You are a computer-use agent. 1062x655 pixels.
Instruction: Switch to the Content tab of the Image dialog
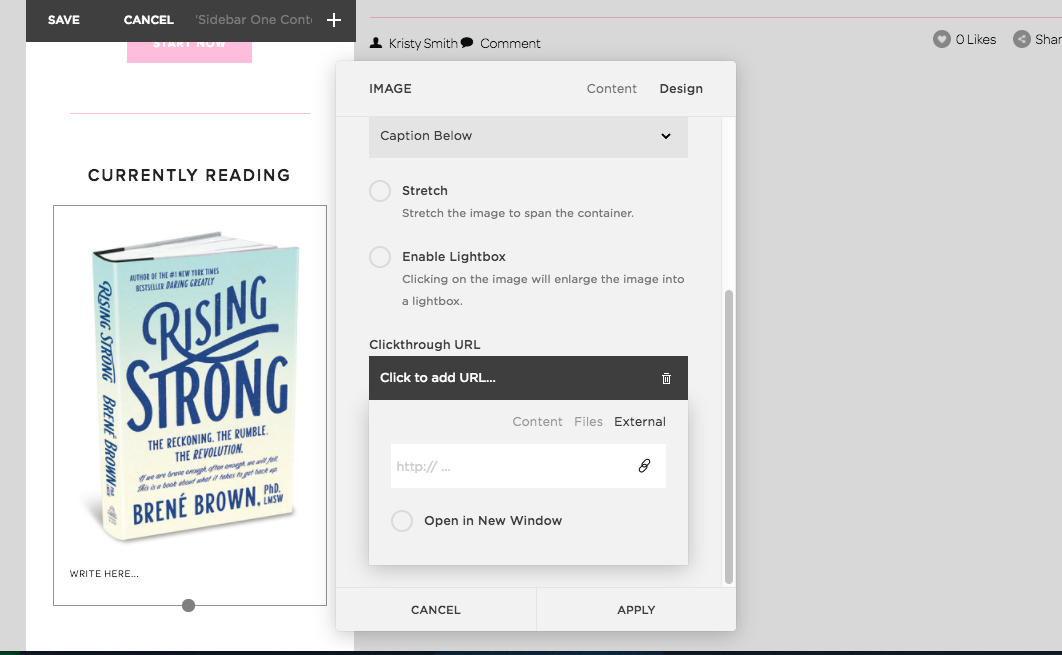coord(612,89)
